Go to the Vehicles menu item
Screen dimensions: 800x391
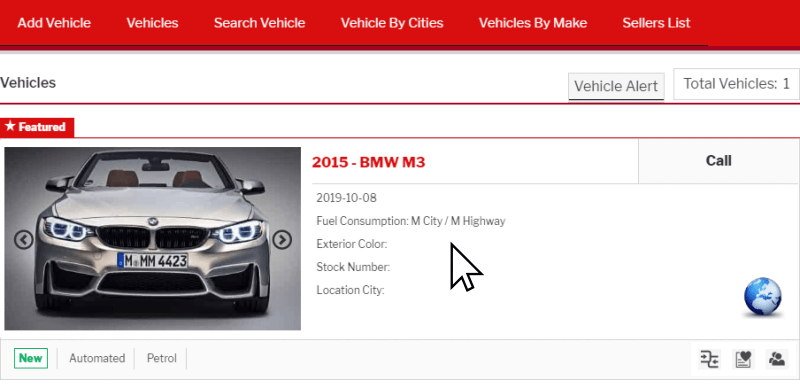(152, 23)
